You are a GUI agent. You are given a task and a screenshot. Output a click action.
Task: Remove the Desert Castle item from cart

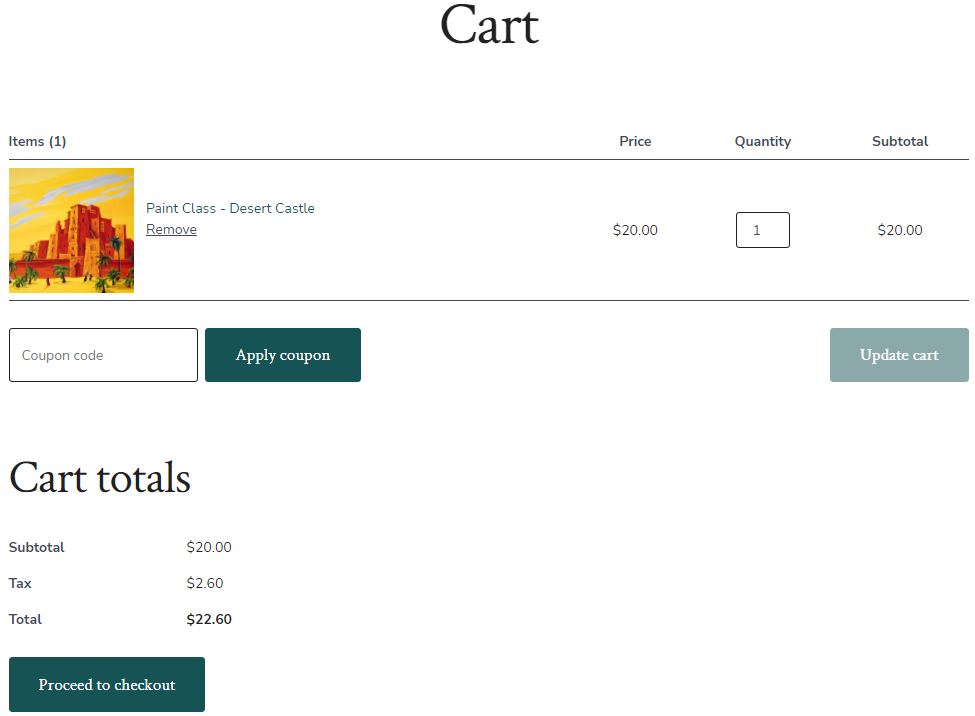171,229
